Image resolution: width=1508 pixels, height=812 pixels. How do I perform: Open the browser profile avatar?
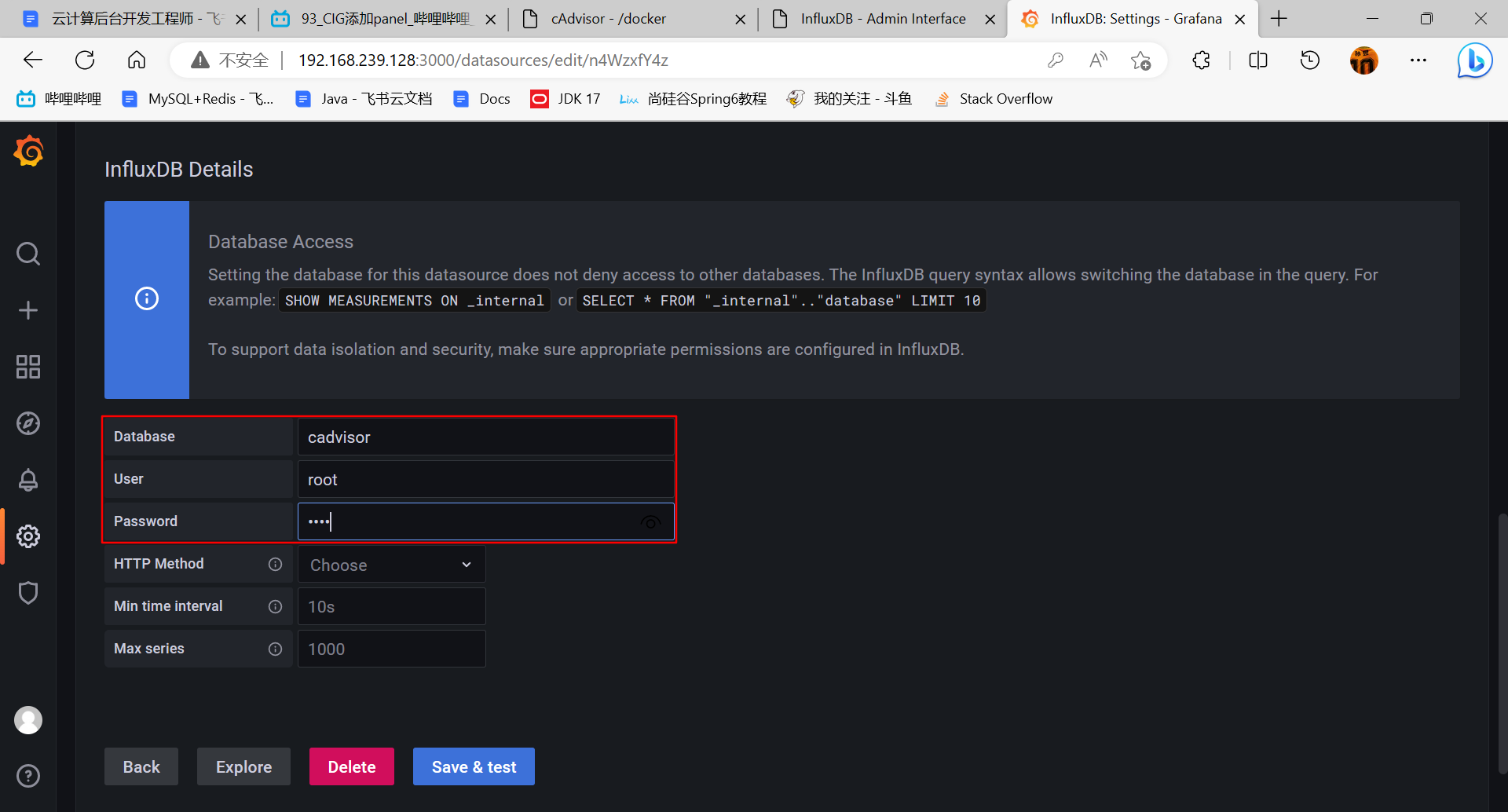tap(1364, 60)
